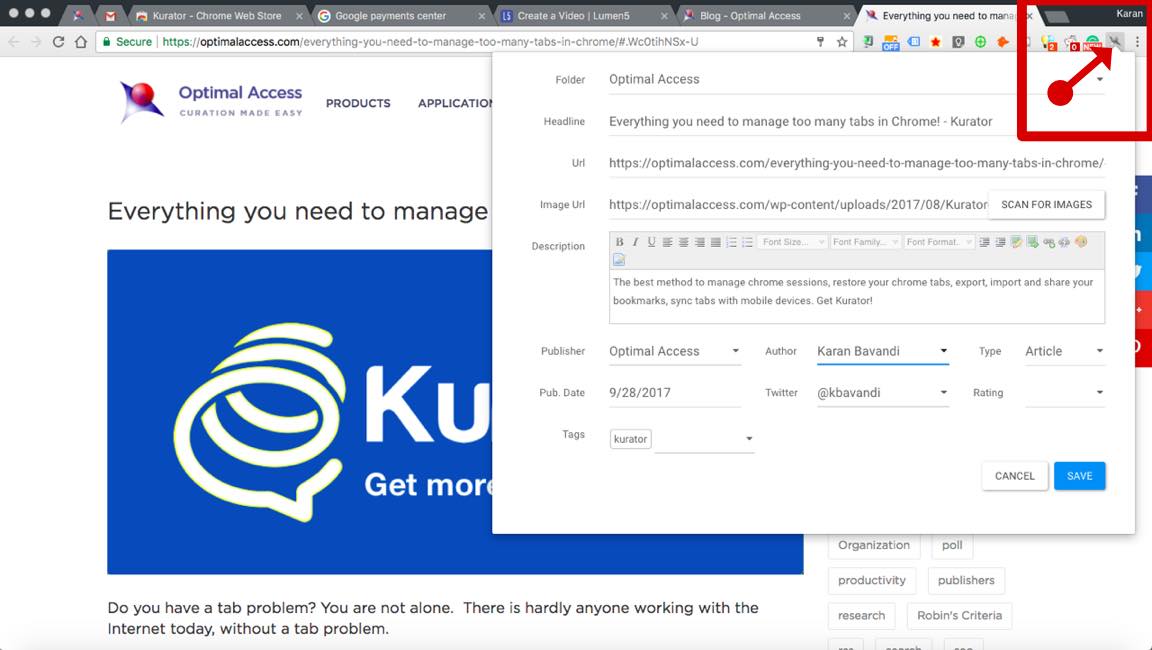Screen dimensions: 1152x650
Task: Apply italic formatting in description editor
Action: [636, 242]
